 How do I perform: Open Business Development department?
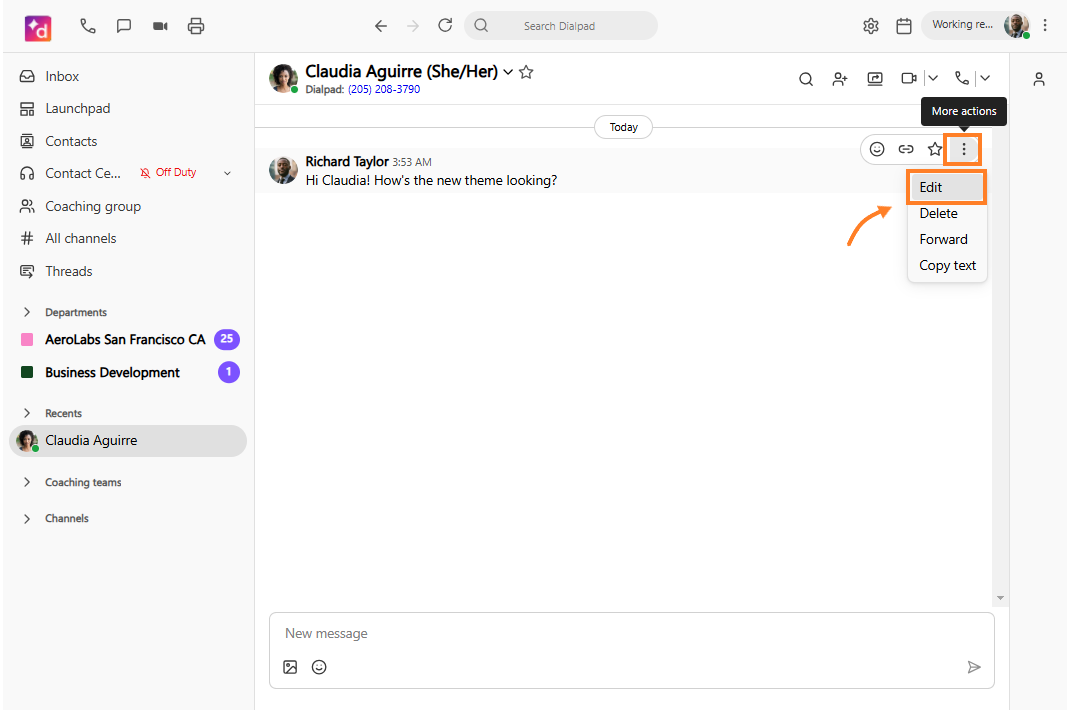point(112,373)
